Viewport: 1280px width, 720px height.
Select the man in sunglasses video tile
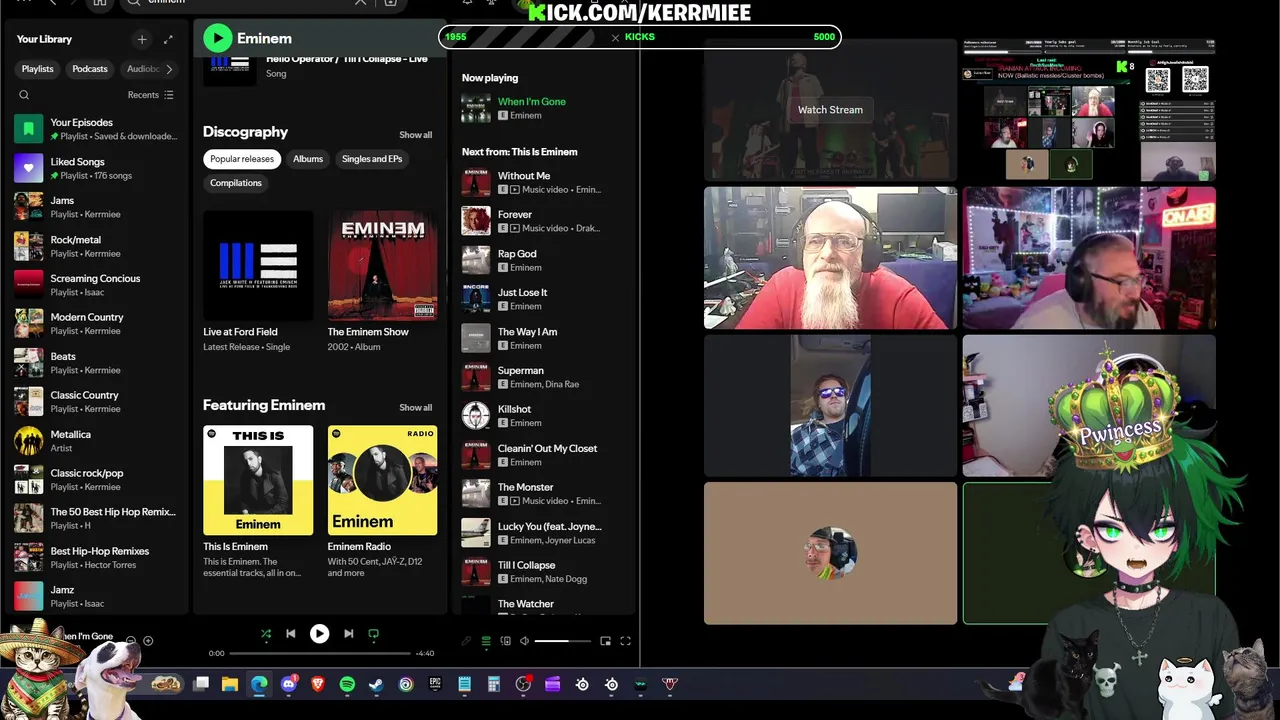[x=830, y=406]
